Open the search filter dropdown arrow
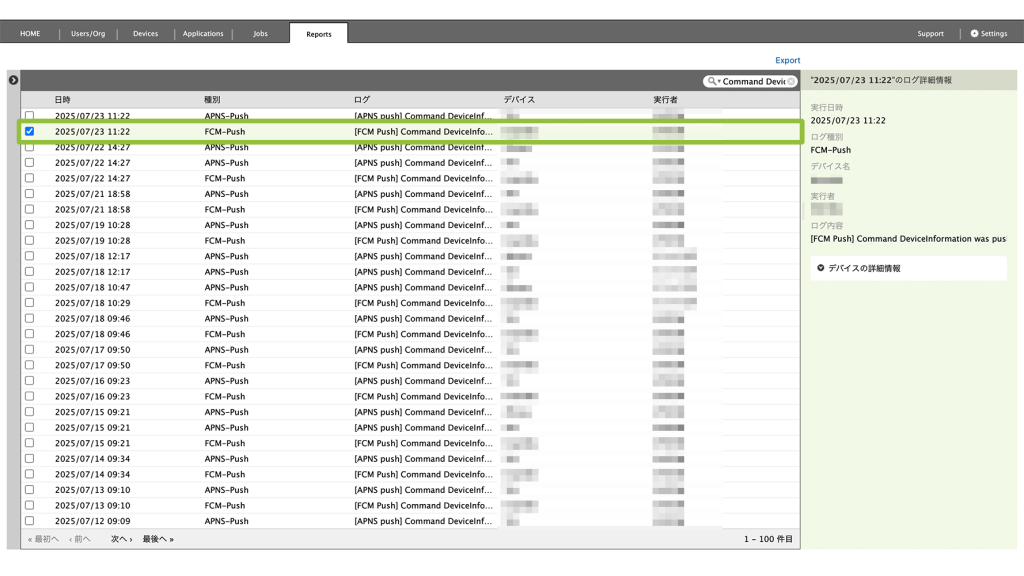The image size is (1024, 576). tap(718, 82)
